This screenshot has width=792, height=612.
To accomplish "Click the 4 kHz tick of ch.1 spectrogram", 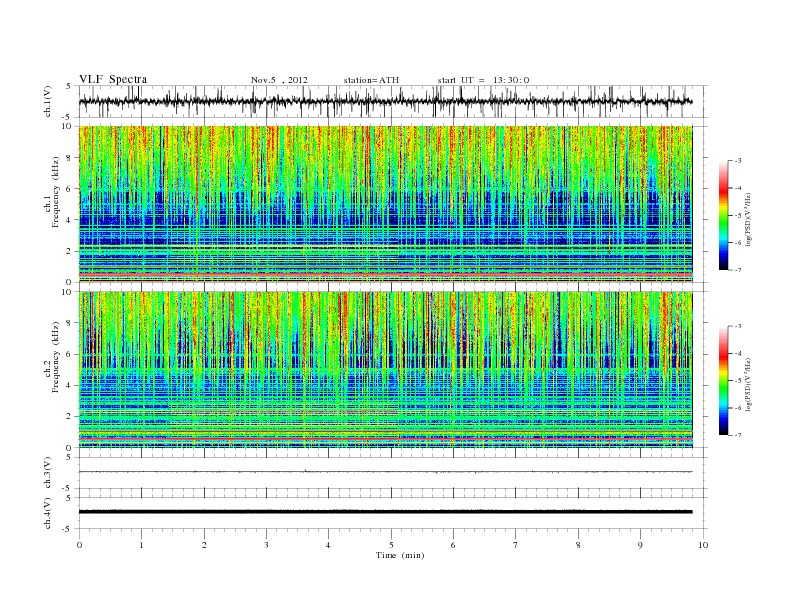I will click(69, 220).
